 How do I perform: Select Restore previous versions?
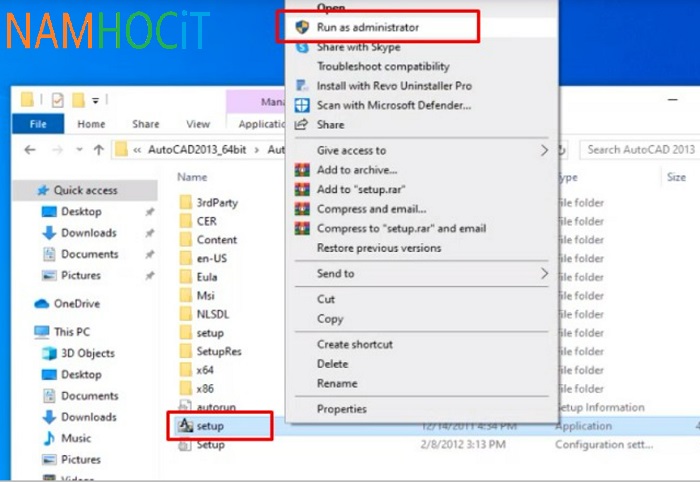point(421,248)
